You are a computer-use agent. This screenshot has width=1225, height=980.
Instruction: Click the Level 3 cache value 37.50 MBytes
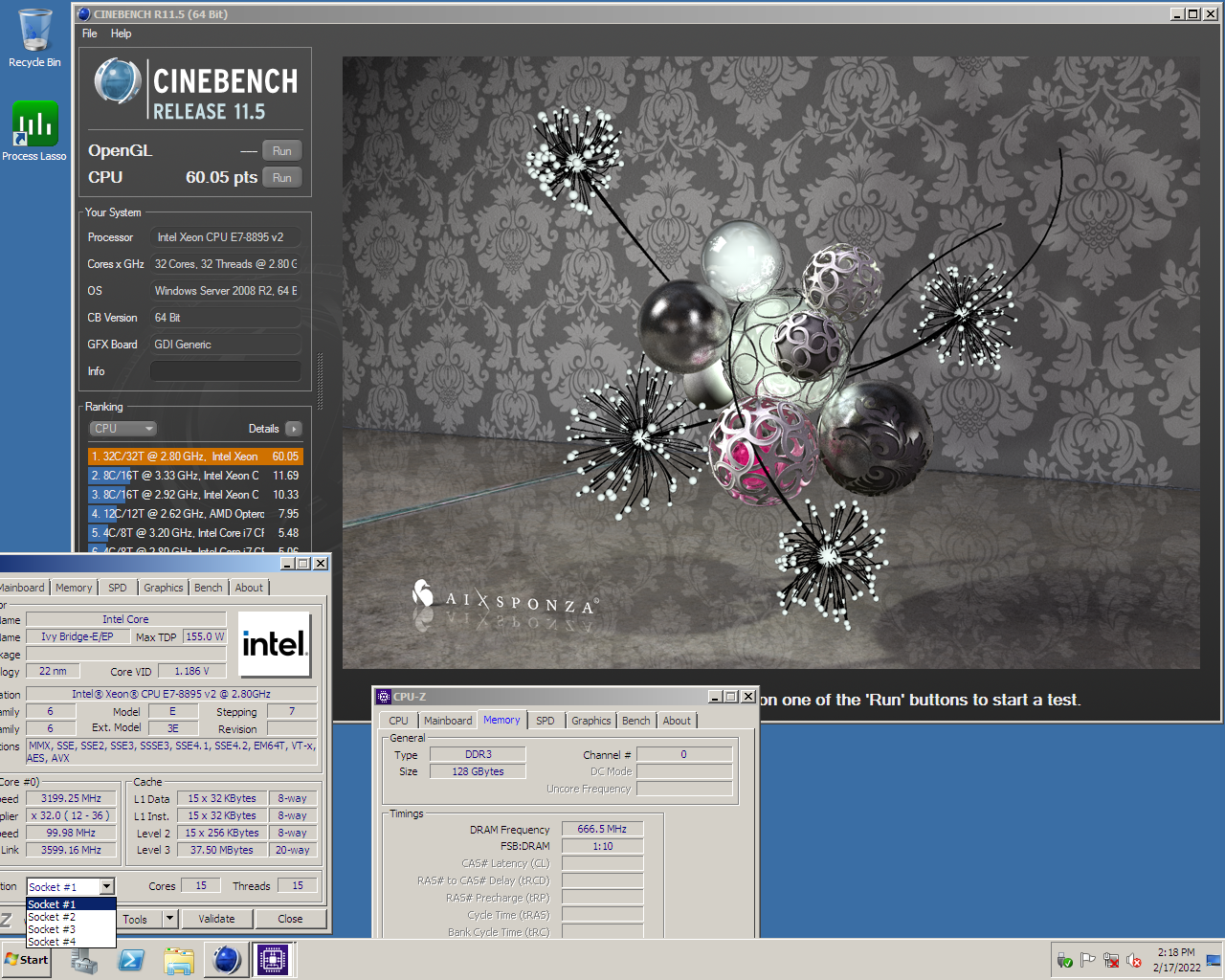pos(222,850)
